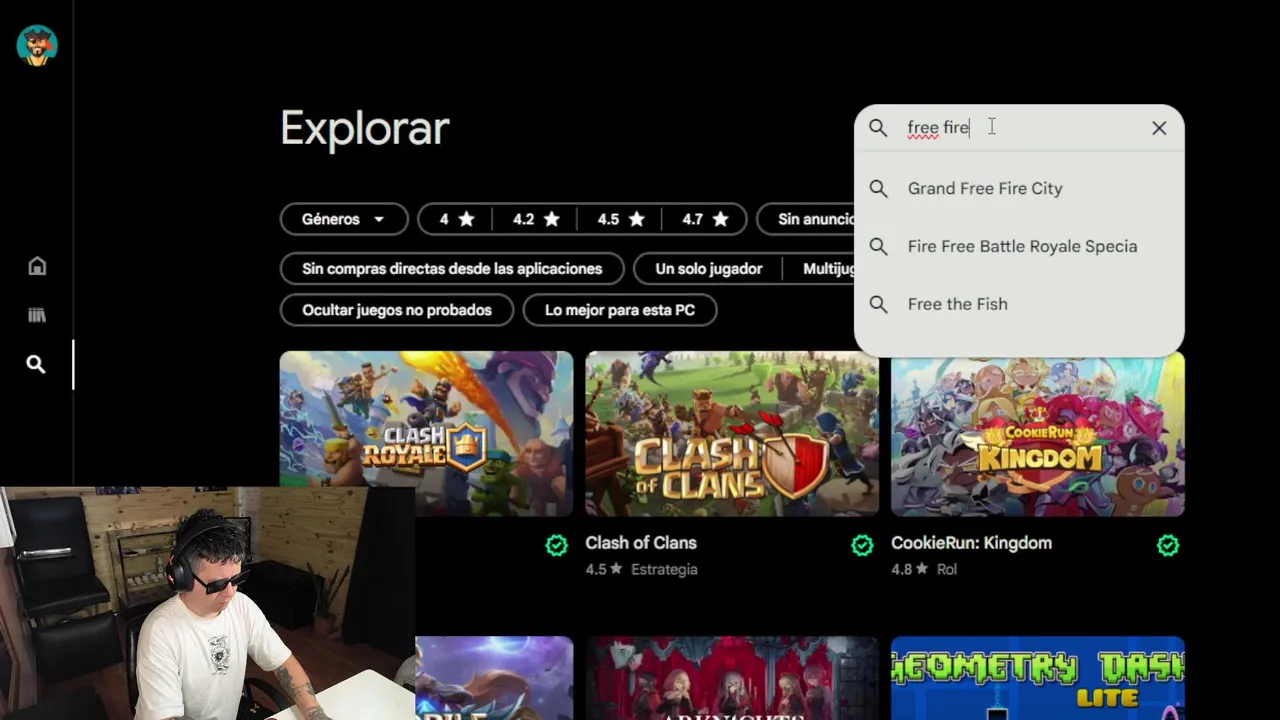Click into the search field containing free fire
Viewport: 1280px width, 720px height.
pyautogui.click(x=1018, y=128)
